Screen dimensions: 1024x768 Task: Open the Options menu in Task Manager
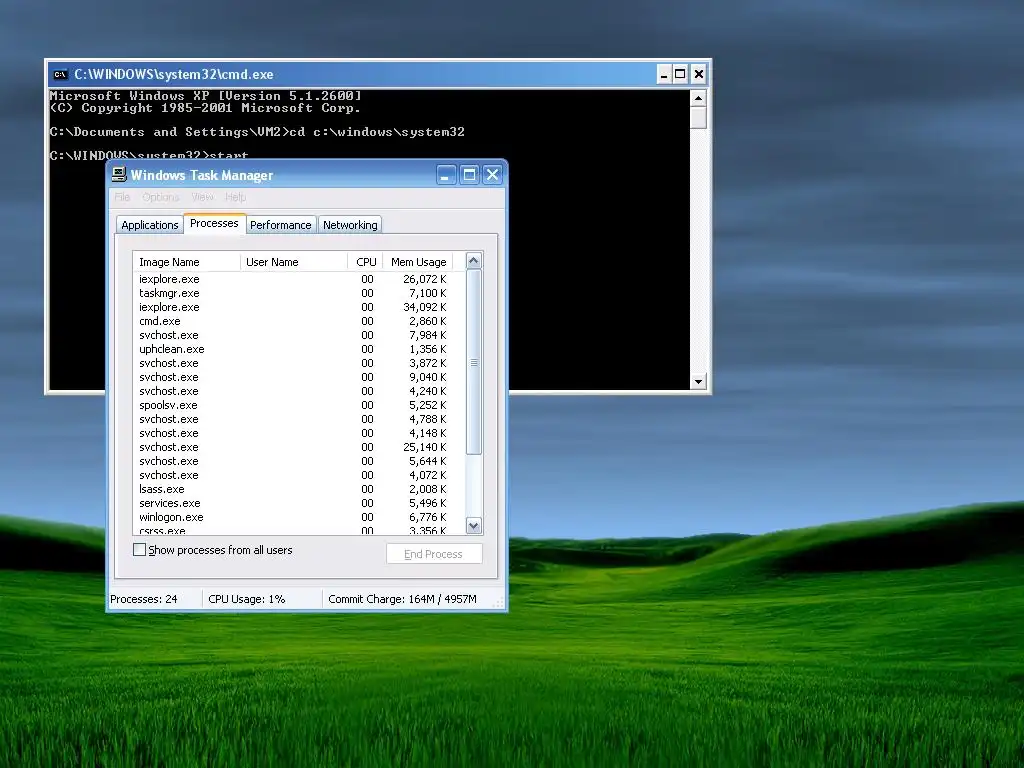[160, 197]
